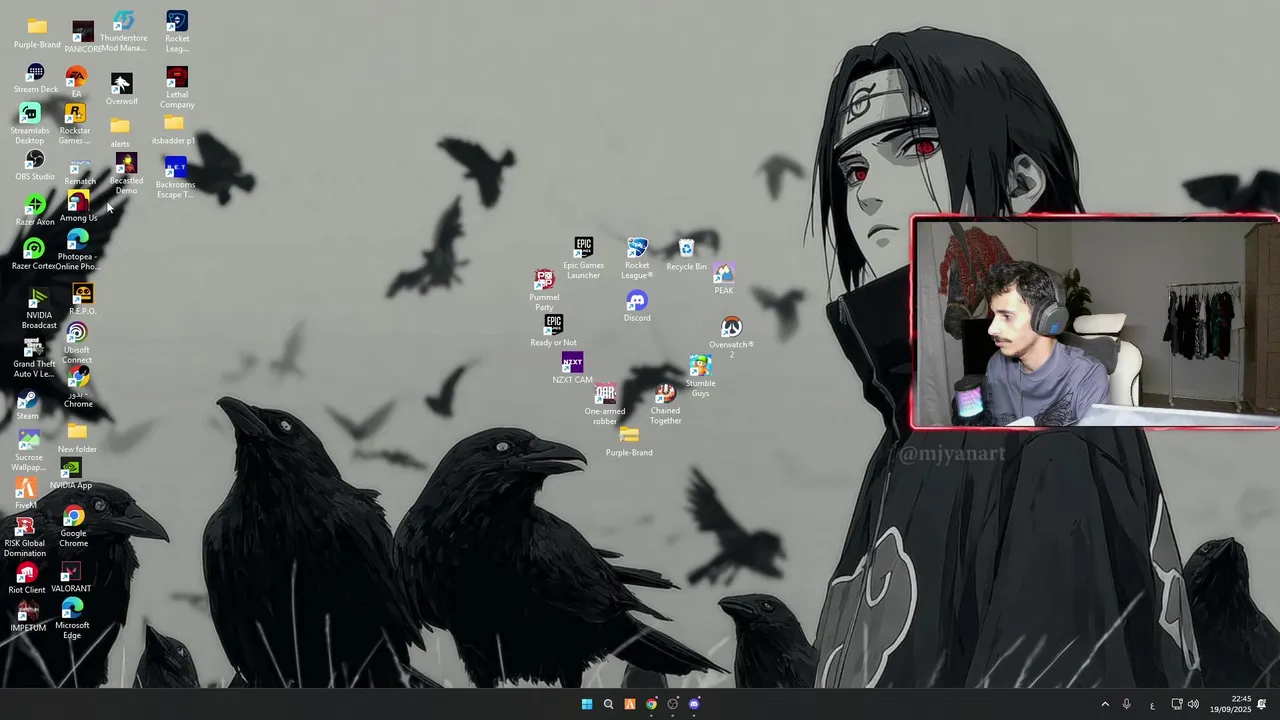Open the itsbadder p1 folder
This screenshot has width=1280, height=720.
(174, 130)
